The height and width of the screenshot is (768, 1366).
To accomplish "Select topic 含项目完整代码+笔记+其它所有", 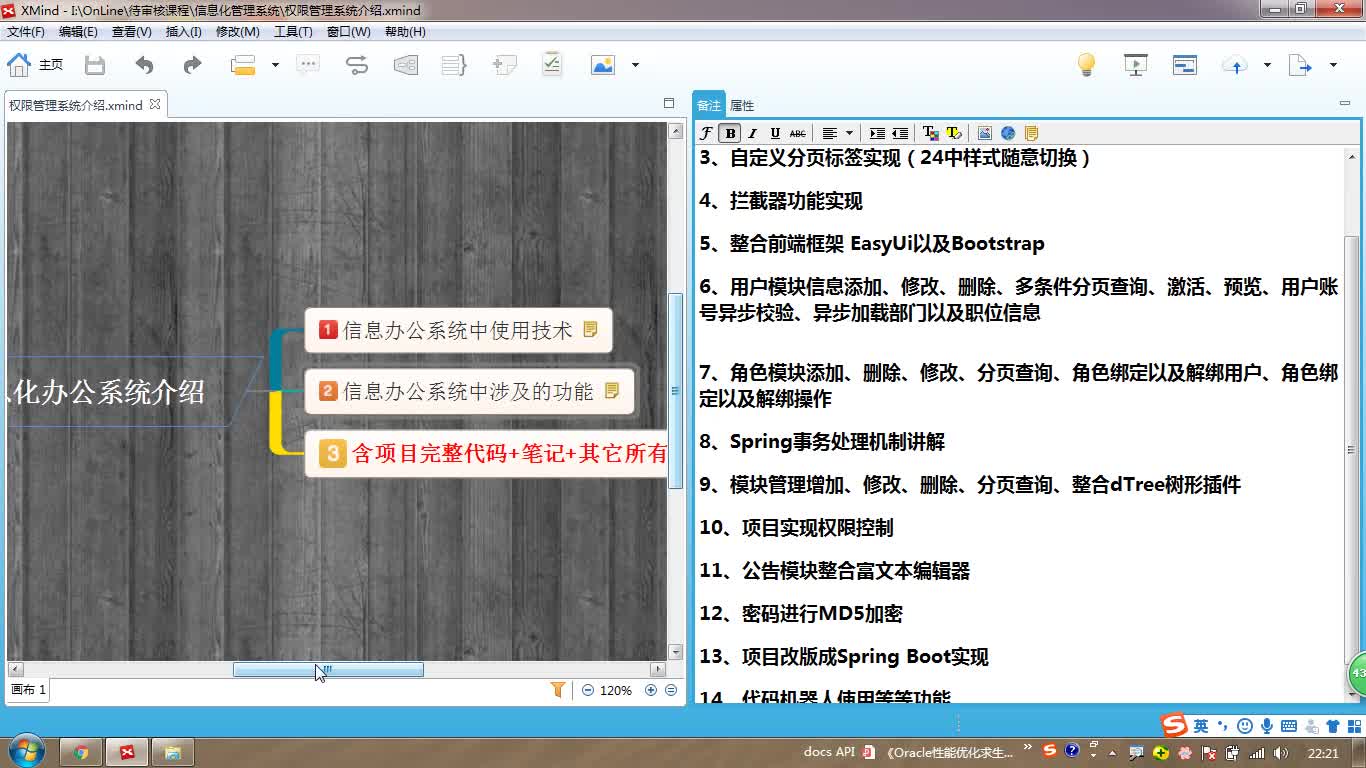I will click(486, 454).
